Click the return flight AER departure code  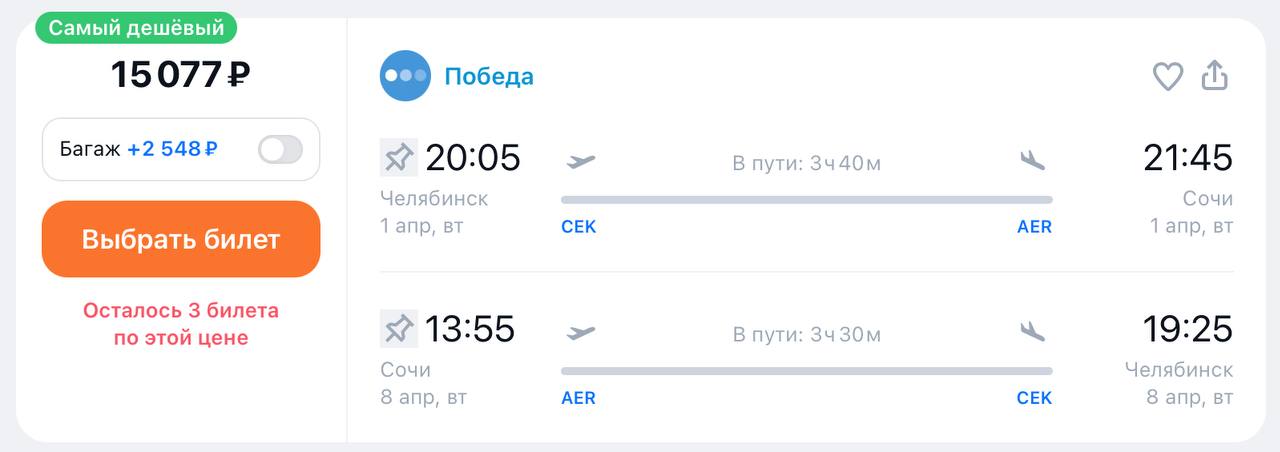(x=579, y=398)
